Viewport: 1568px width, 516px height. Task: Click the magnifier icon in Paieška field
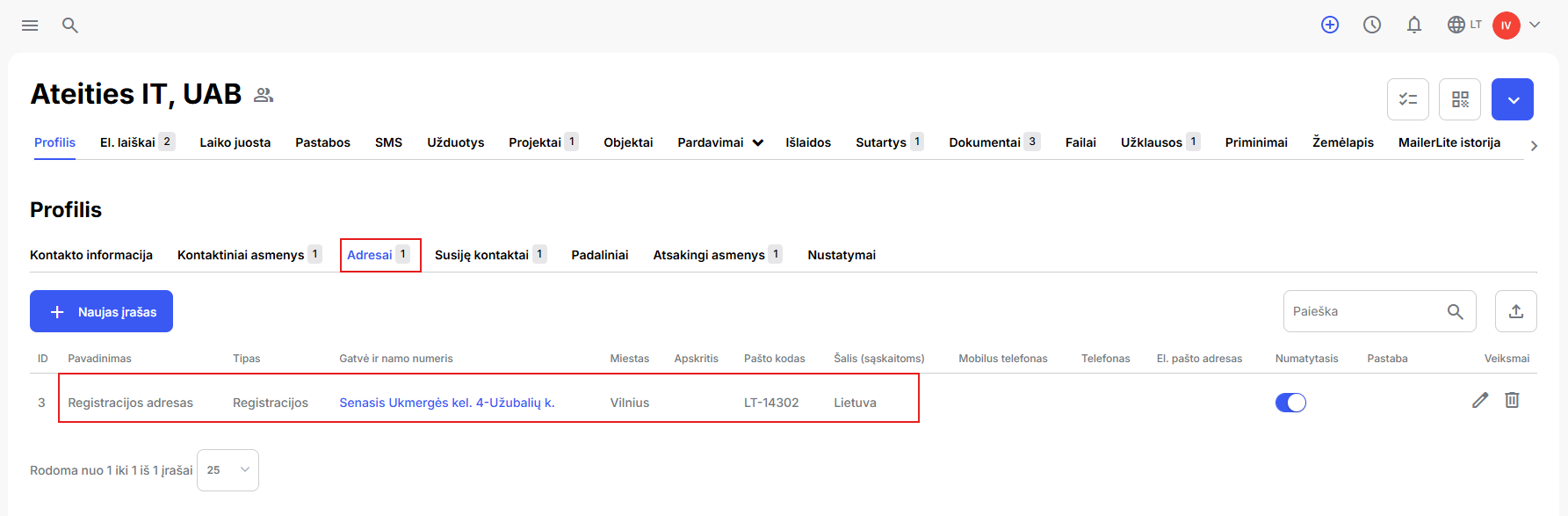click(x=1456, y=312)
